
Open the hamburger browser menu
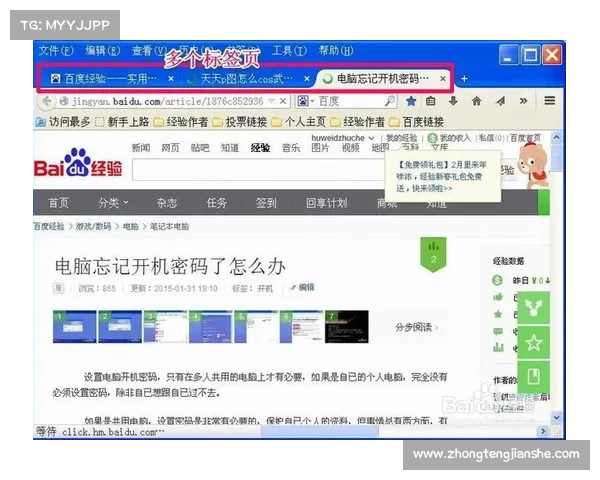coord(550,101)
